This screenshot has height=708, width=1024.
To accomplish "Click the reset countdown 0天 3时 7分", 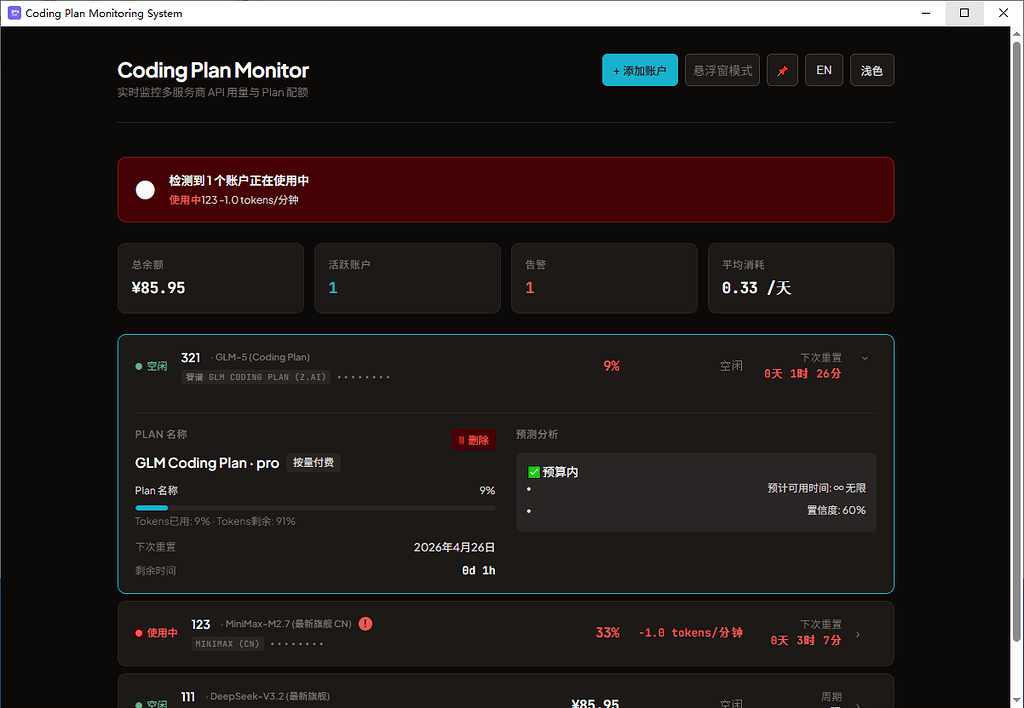I will [x=806, y=640].
